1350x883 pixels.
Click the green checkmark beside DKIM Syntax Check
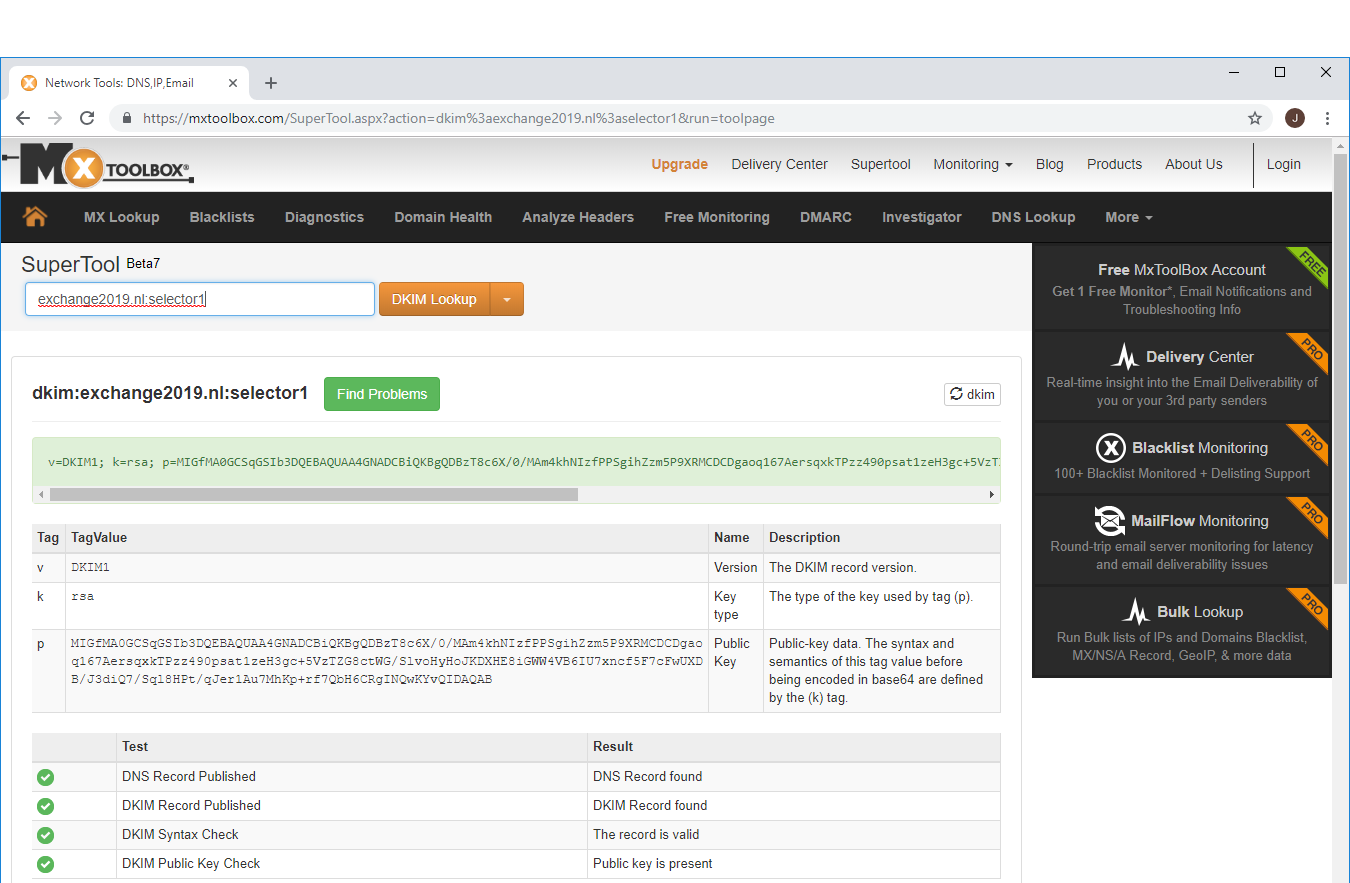point(45,835)
